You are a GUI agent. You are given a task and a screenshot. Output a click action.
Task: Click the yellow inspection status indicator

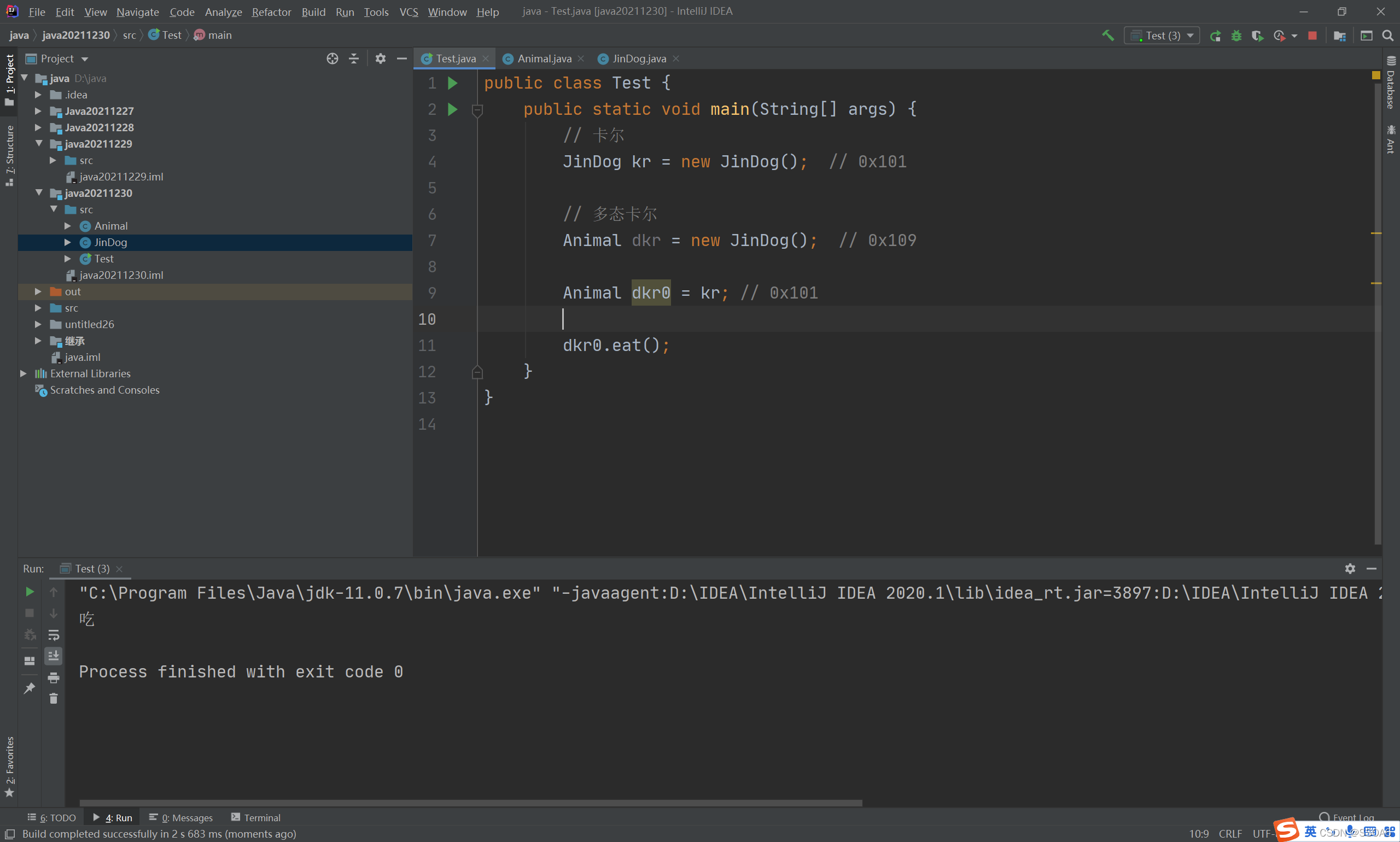point(1375,75)
